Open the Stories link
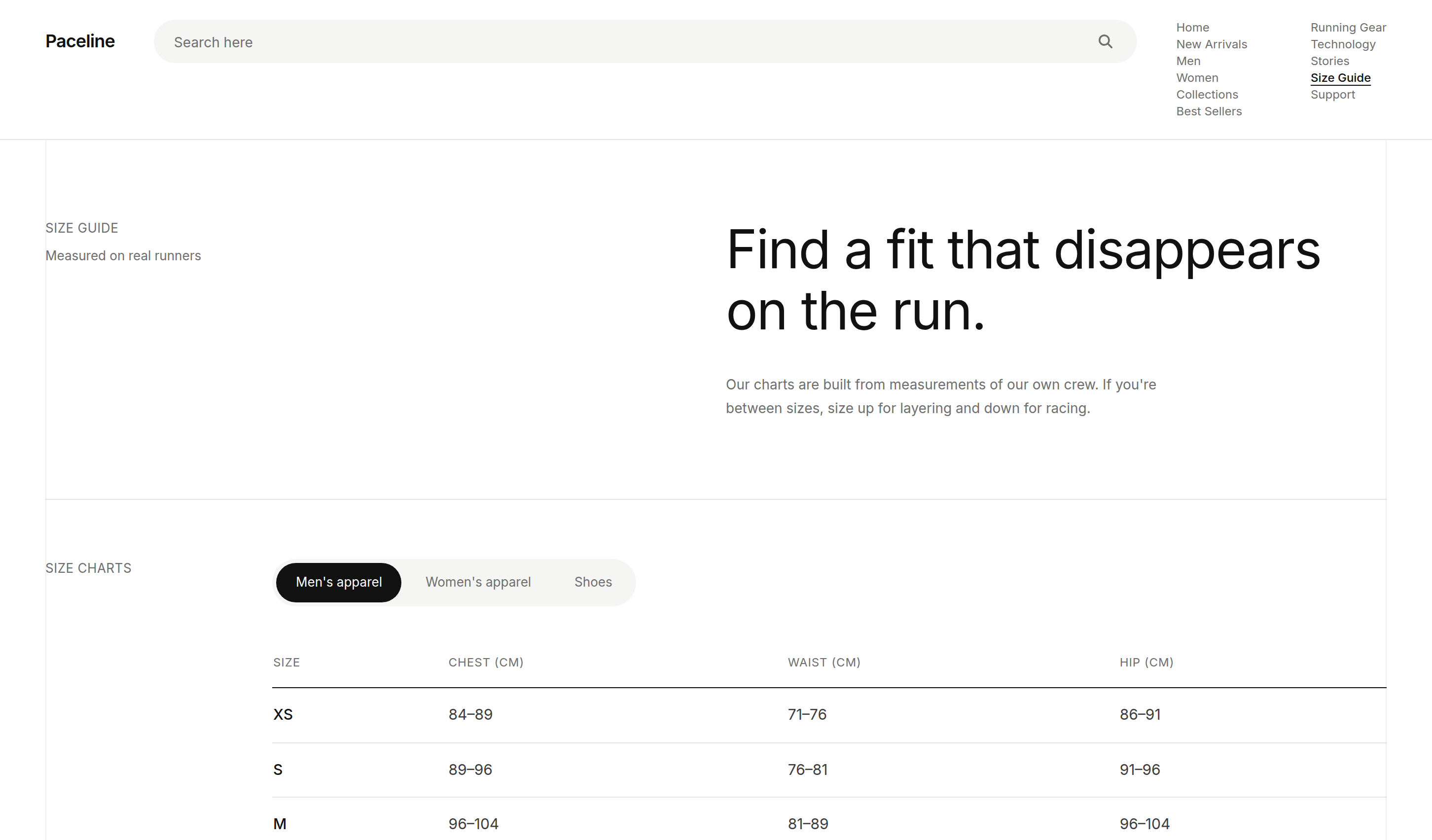The image size is (1432, 840). [x=1329, y=61]
